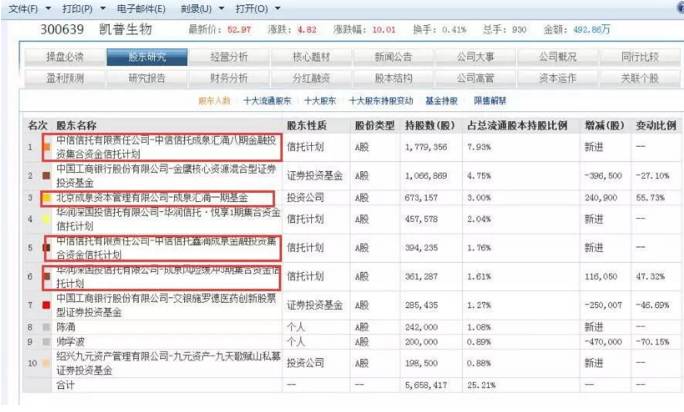Open the 经营分析 tab
Image resolution: width=684 pixels, height=412 pixels.
229,57
